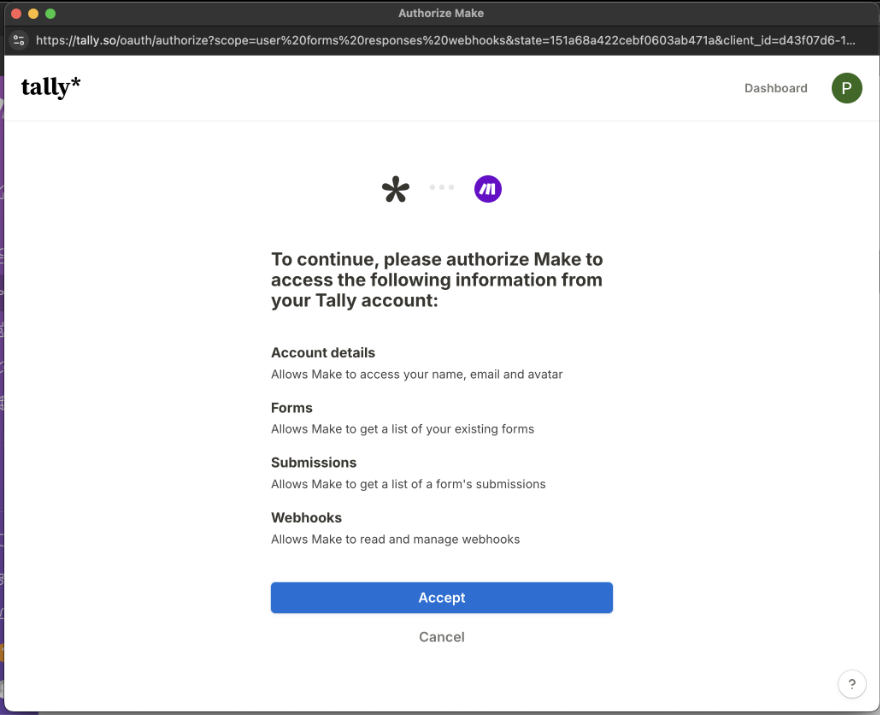881x715 pixels.
Task: Click the site settings icon in address bar
Action: click(x=19, y=40)
